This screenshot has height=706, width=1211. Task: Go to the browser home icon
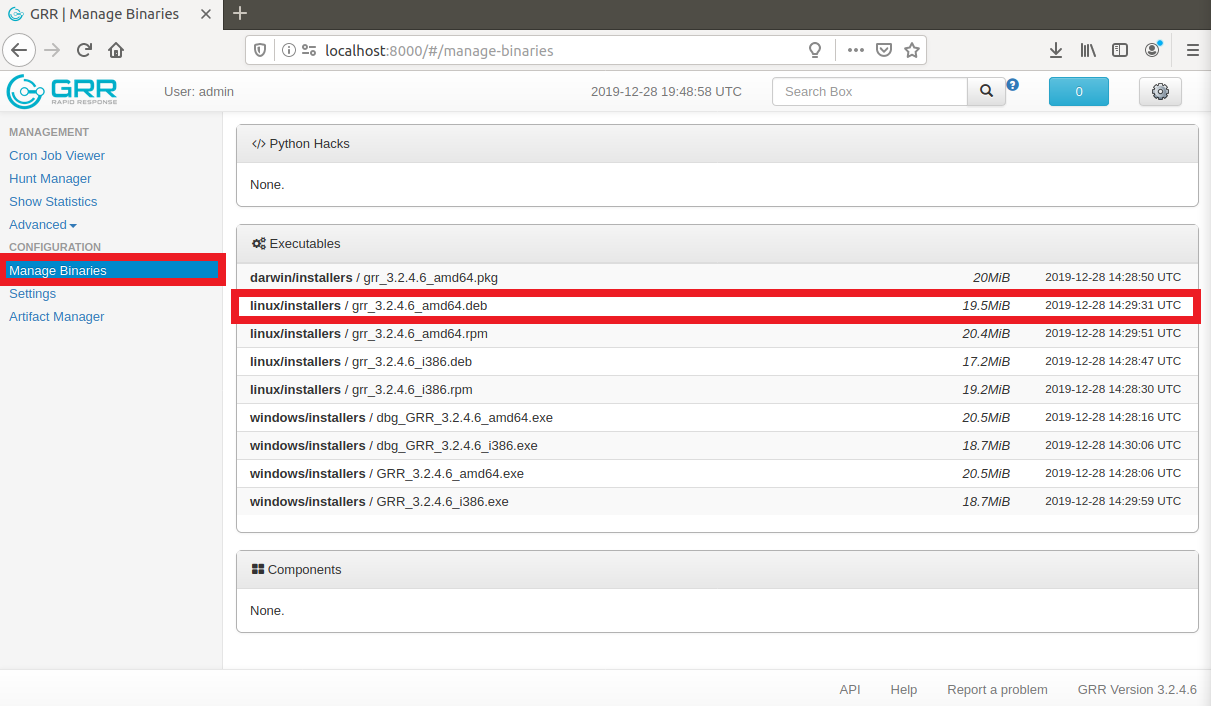116,50
